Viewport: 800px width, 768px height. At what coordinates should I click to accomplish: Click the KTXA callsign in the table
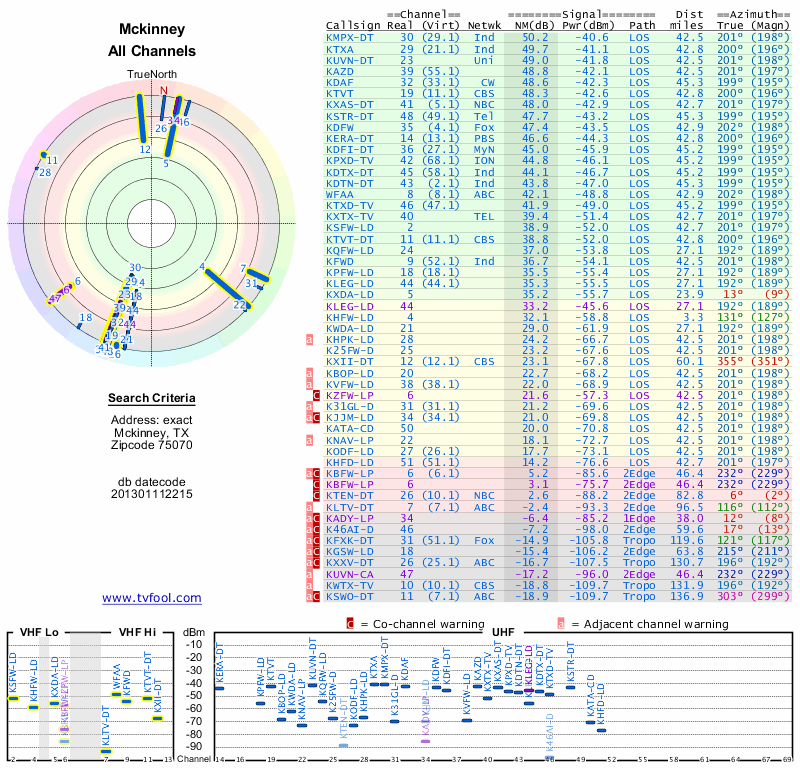(340, 49)
